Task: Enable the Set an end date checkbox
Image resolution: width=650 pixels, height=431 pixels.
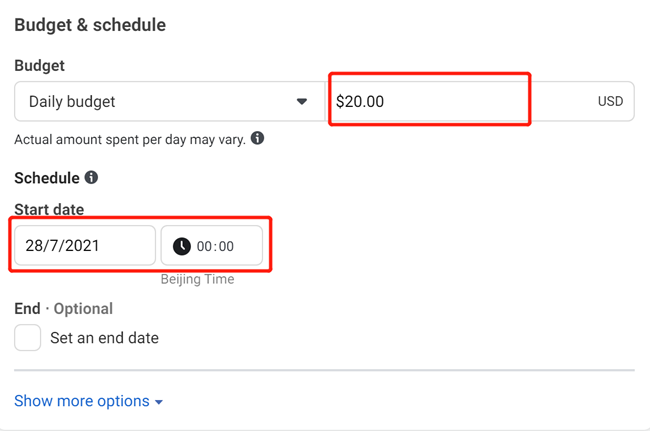Action: (x=28, y=337)
